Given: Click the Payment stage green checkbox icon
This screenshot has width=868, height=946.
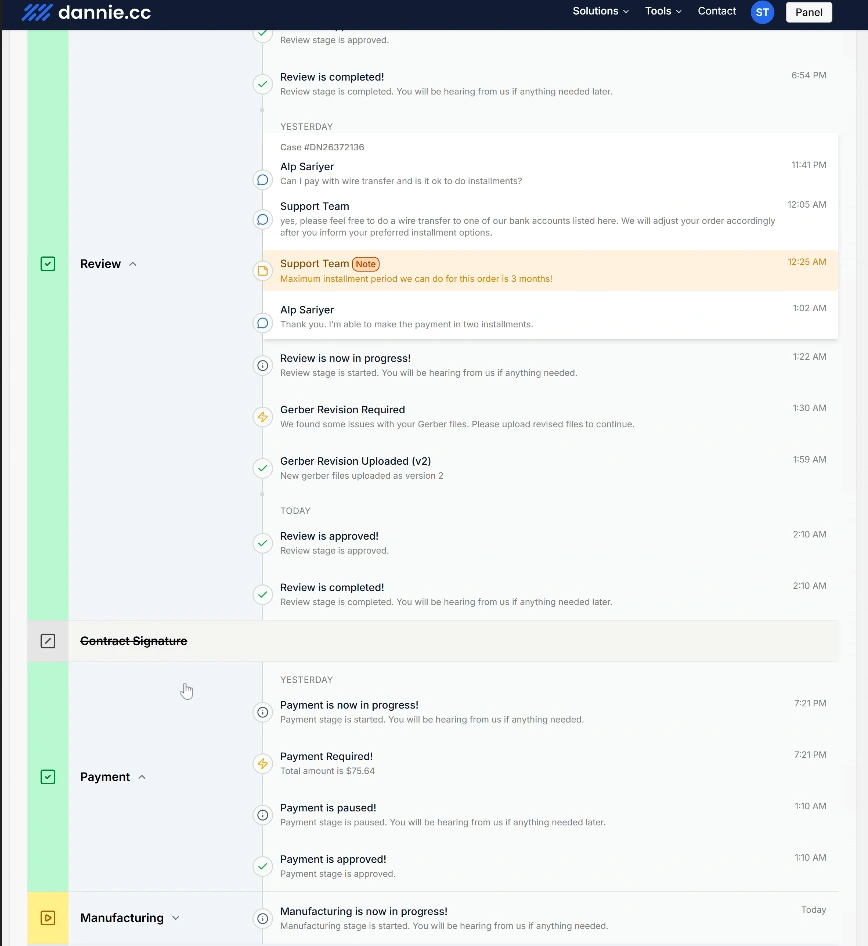Looking at the screenshot, I should pos(48,777).
